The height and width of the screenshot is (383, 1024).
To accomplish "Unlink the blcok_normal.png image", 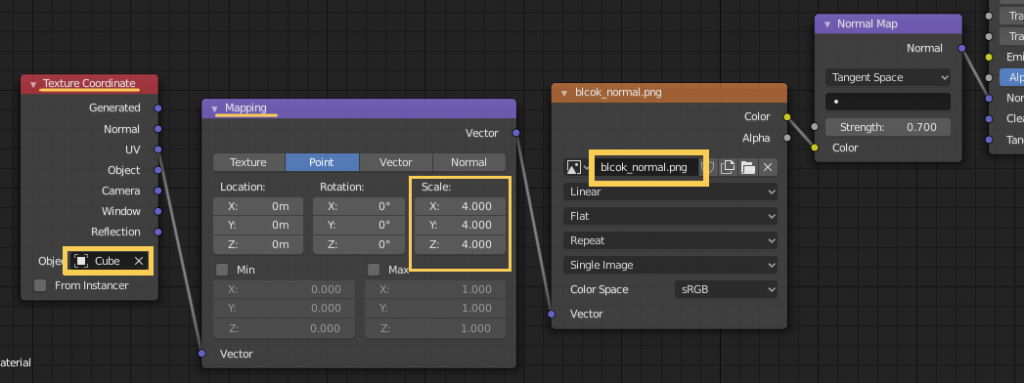I will pyautogui.click(x=768, y=168).
